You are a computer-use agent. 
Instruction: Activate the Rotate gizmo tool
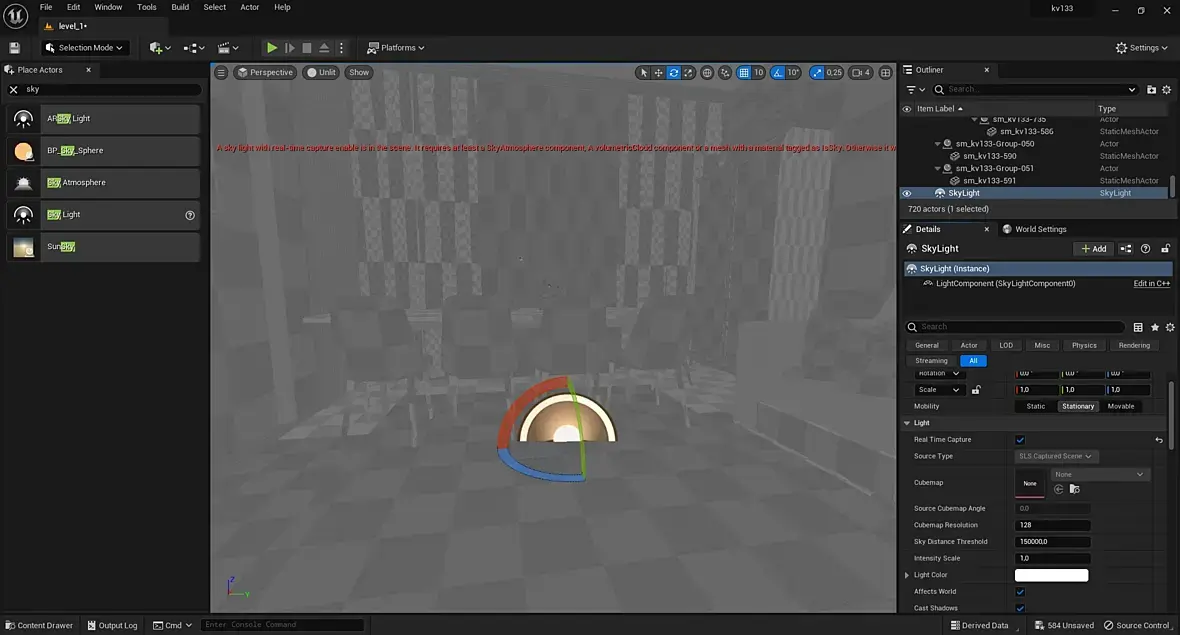(x=674, y=72)
